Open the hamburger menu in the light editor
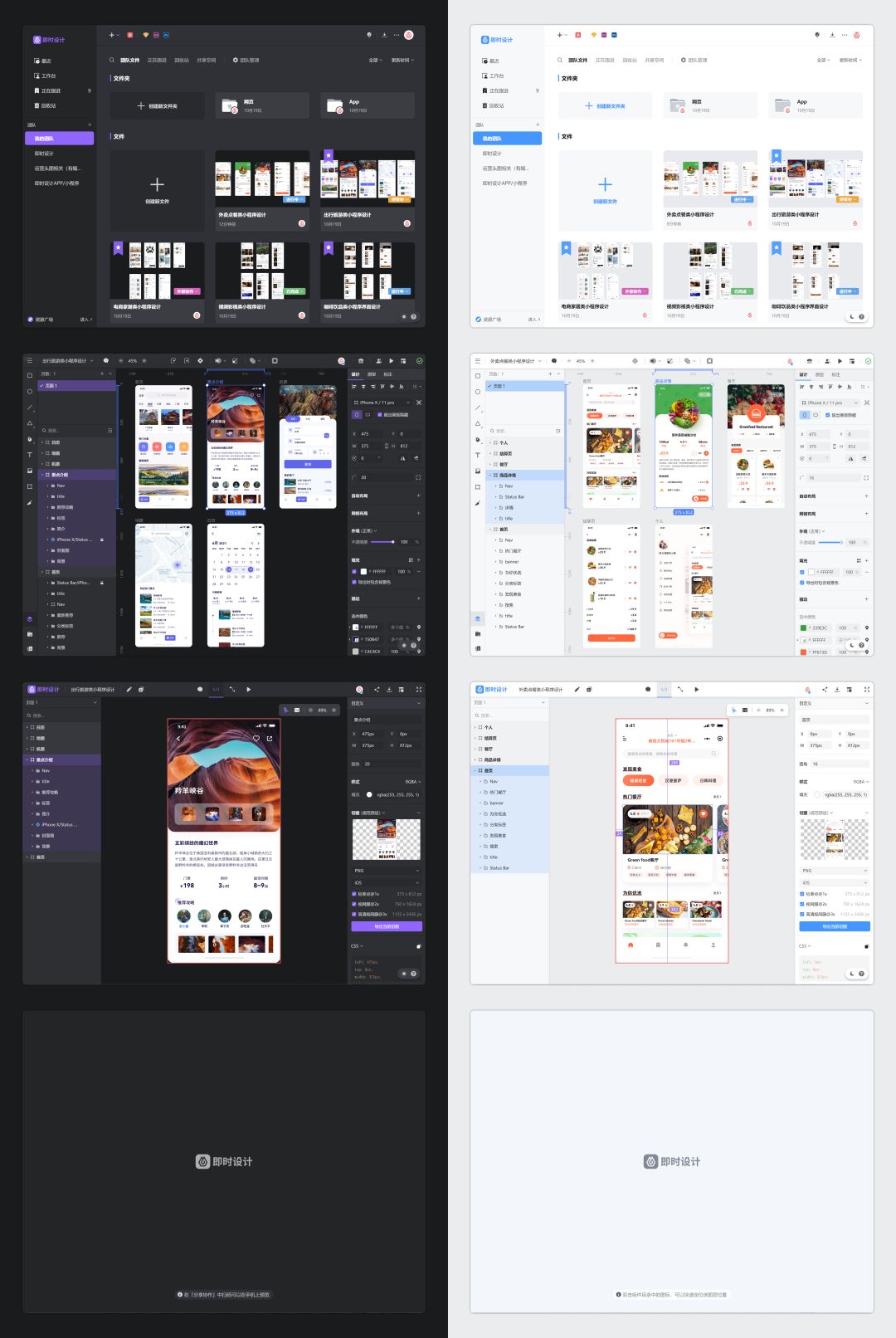Viewport: 896px width, 1338px height. [478, 361]
